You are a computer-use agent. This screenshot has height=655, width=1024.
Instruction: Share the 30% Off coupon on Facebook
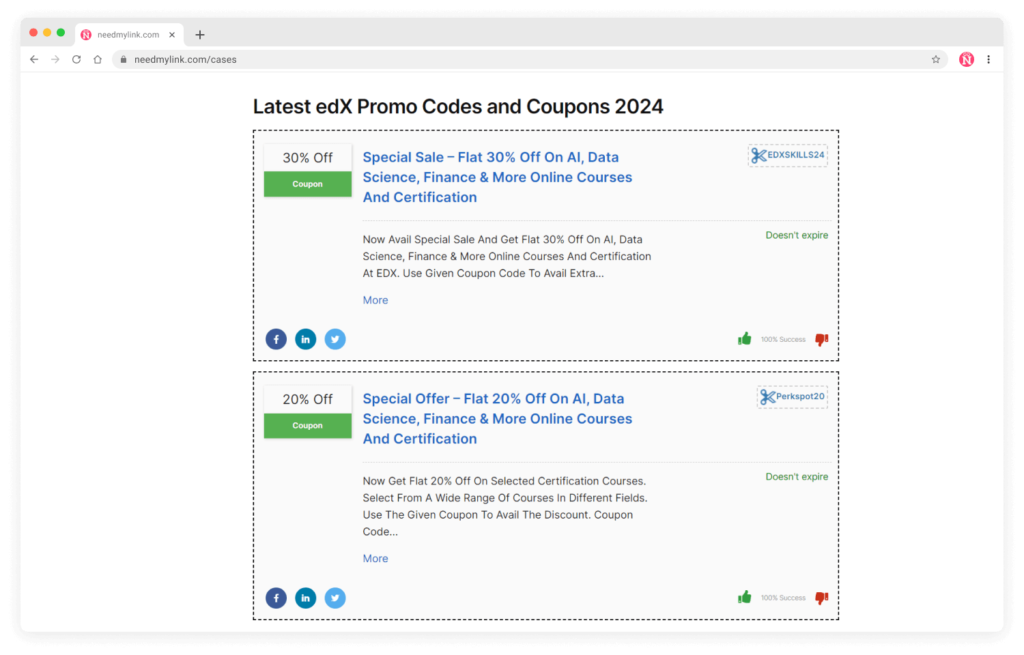point(276,339)
